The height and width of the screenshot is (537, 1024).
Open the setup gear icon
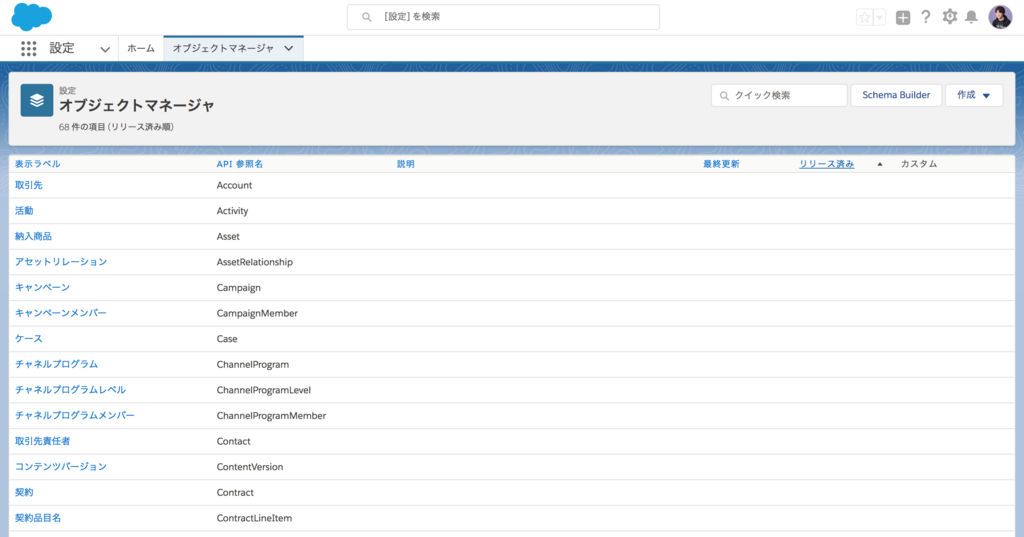point(950,17)
